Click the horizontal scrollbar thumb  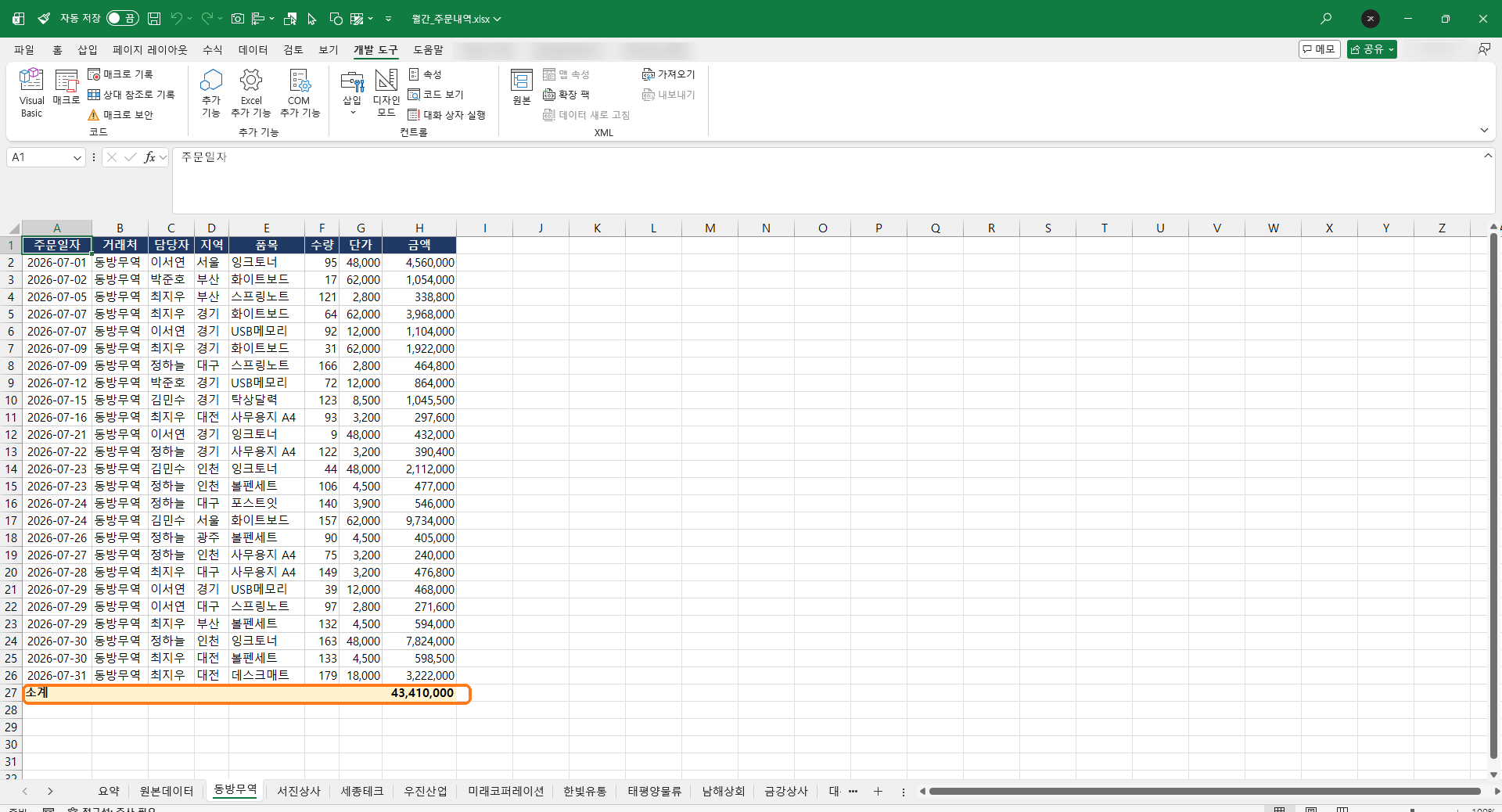1206,792
